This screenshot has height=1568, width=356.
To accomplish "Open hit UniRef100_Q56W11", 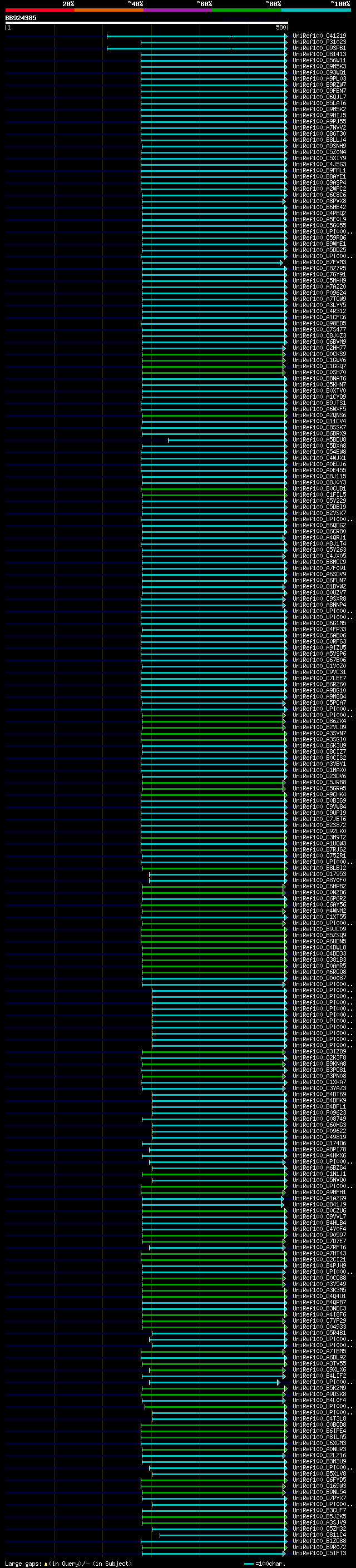I will [x=319, y=60].
